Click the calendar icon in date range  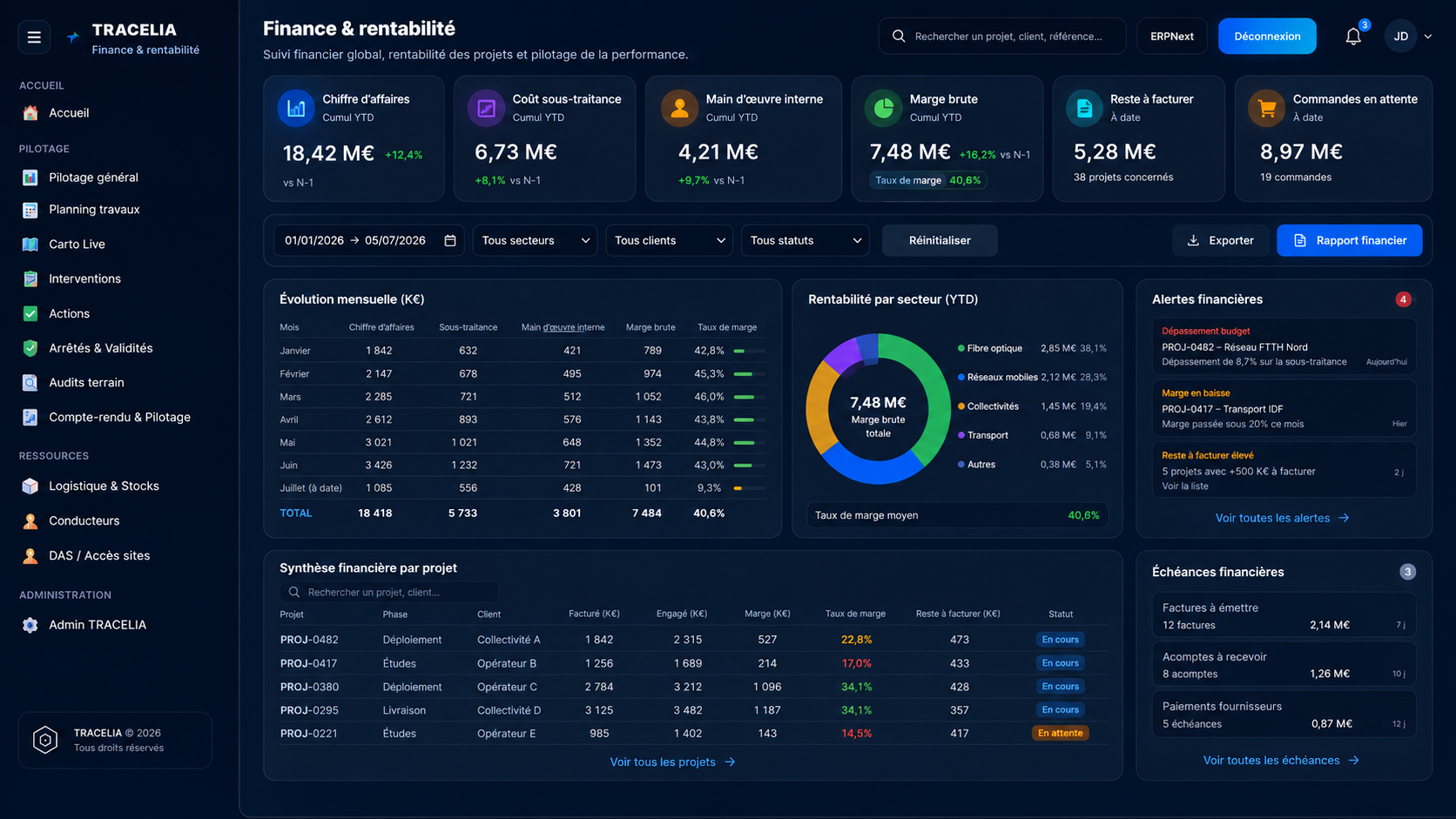450,240
